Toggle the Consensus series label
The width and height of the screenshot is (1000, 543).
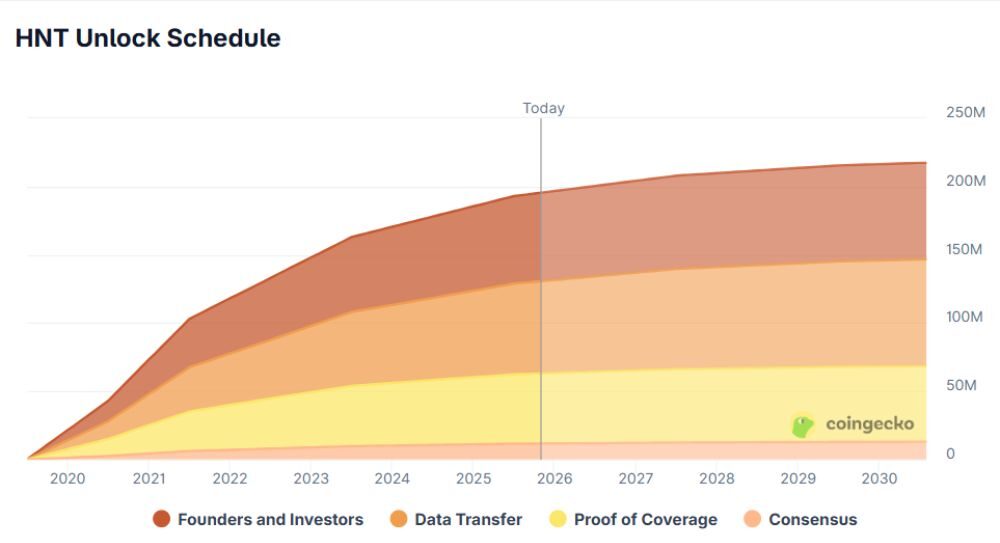[813, 519]
